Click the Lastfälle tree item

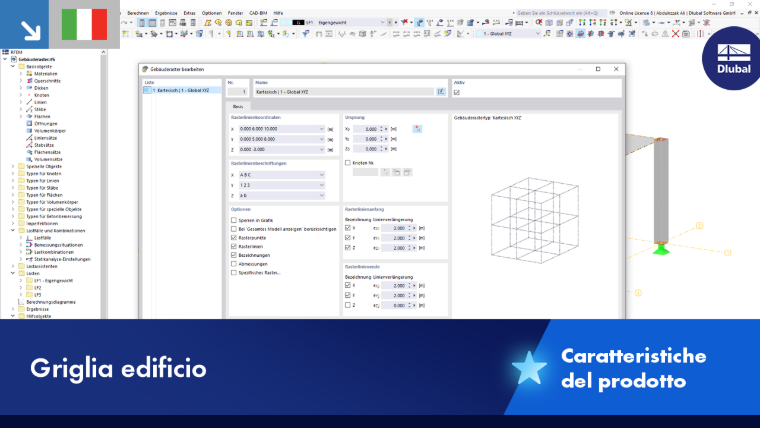click(43, 238)
